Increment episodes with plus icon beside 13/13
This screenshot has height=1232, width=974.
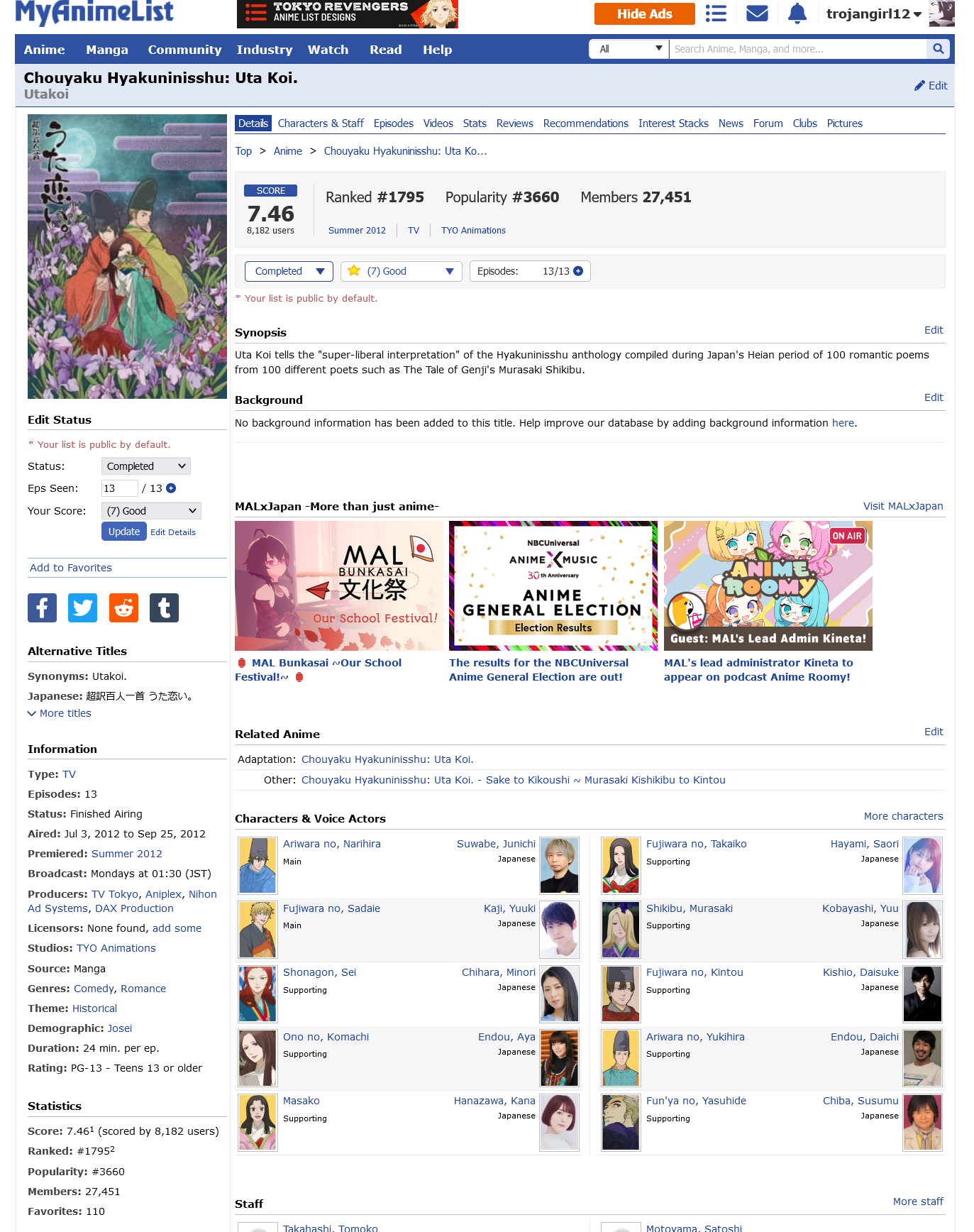coord(578,271)
